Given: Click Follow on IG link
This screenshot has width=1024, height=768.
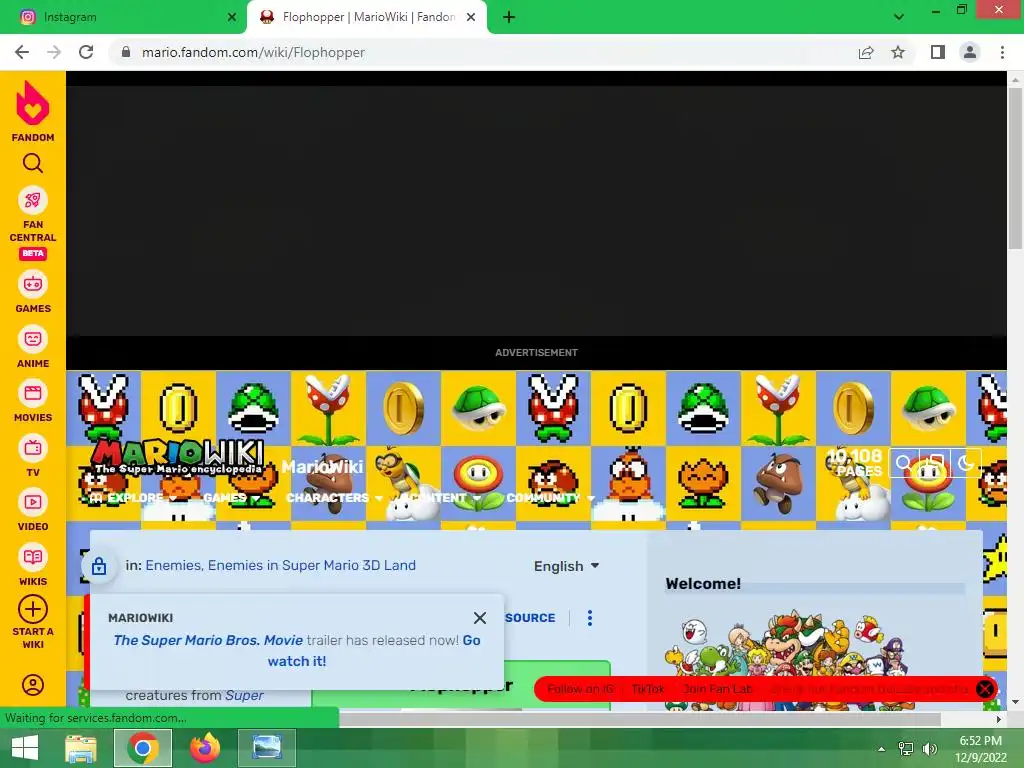Looking at the screenshot, I should click(581, 689).
